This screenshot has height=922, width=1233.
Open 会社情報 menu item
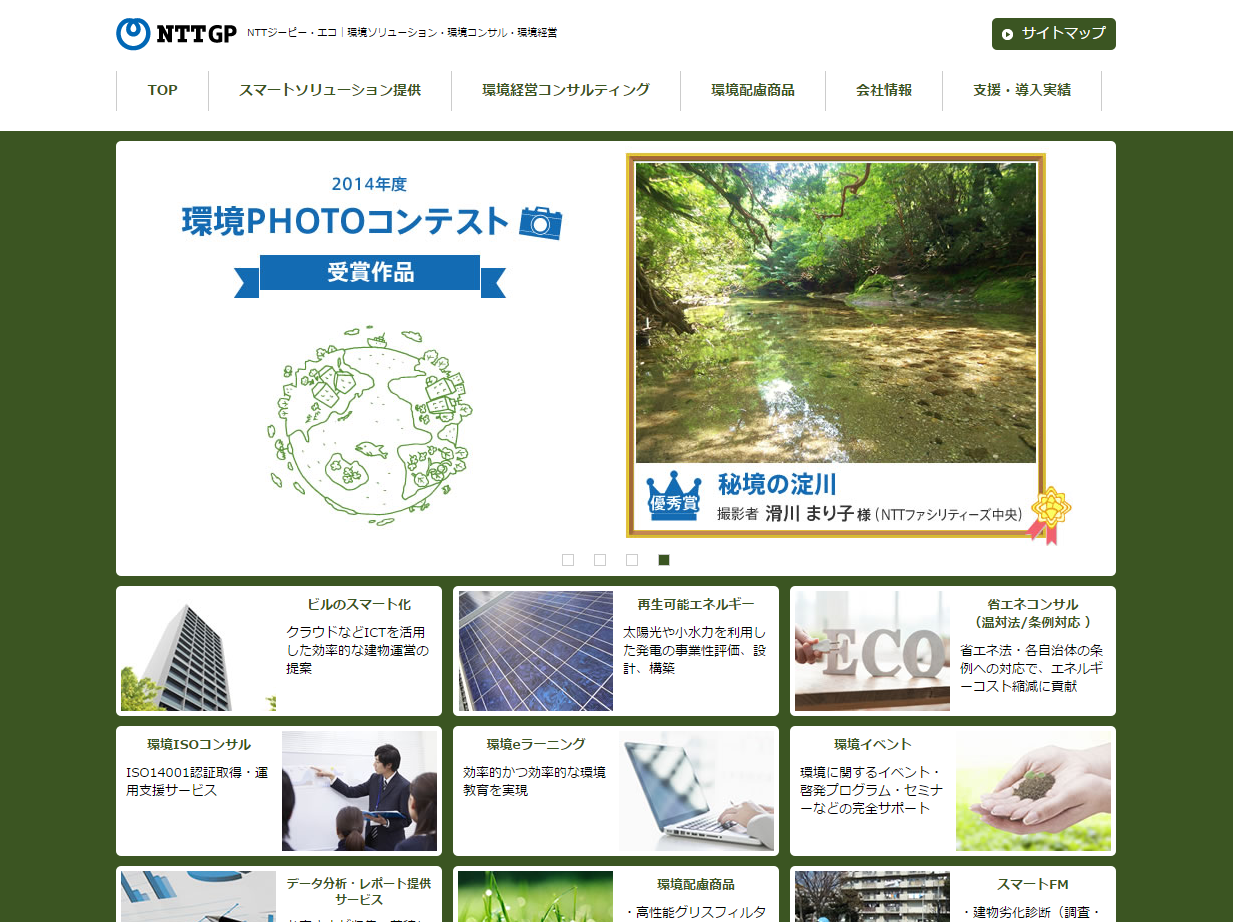click(x=884, y=90)
